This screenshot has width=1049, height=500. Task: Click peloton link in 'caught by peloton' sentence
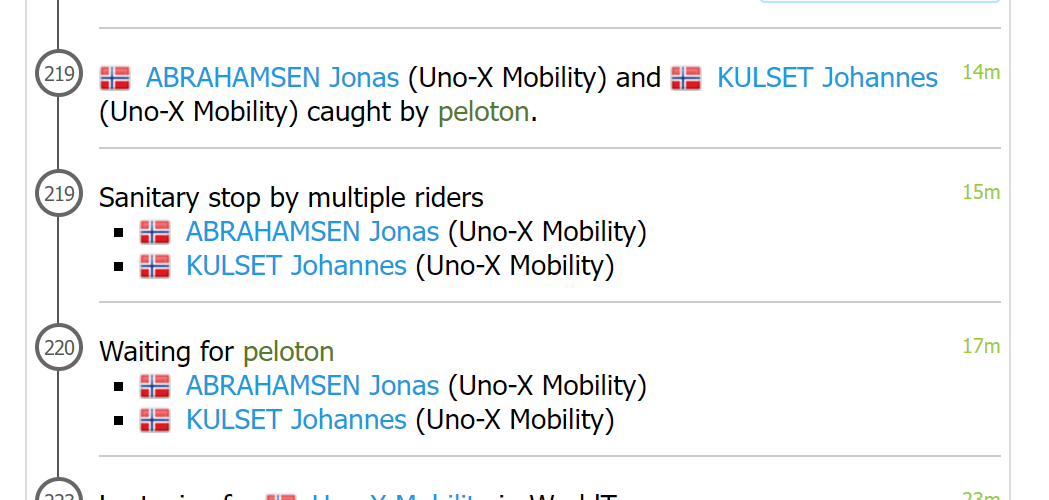point(483,112)
